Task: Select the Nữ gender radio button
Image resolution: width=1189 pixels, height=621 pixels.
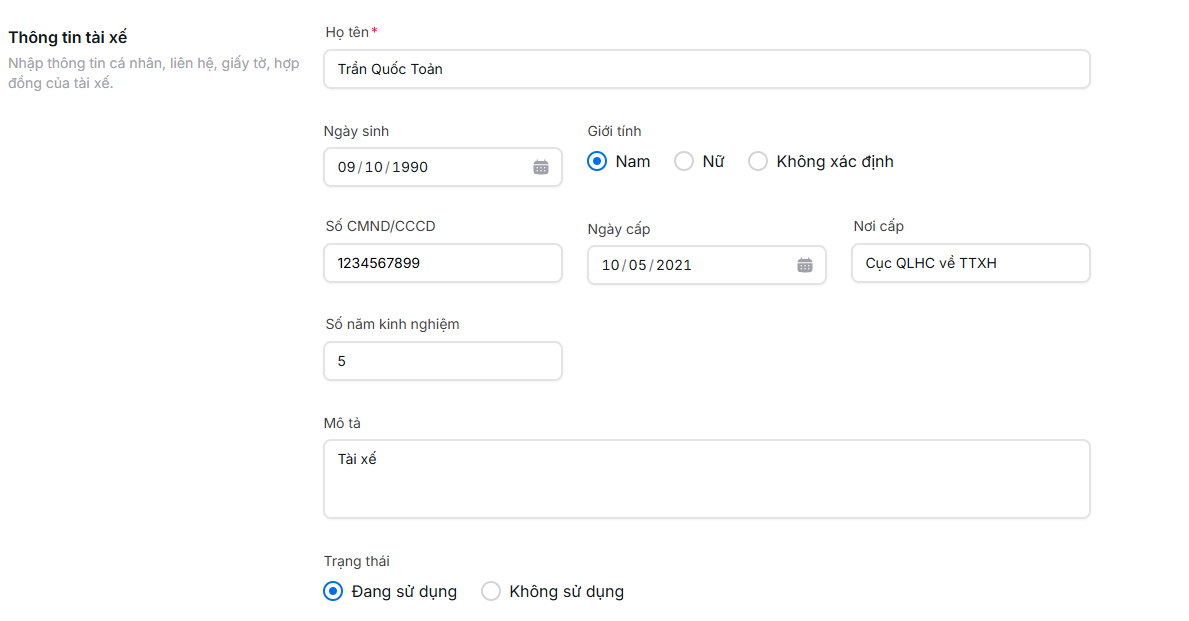Action: coord(684,160)
